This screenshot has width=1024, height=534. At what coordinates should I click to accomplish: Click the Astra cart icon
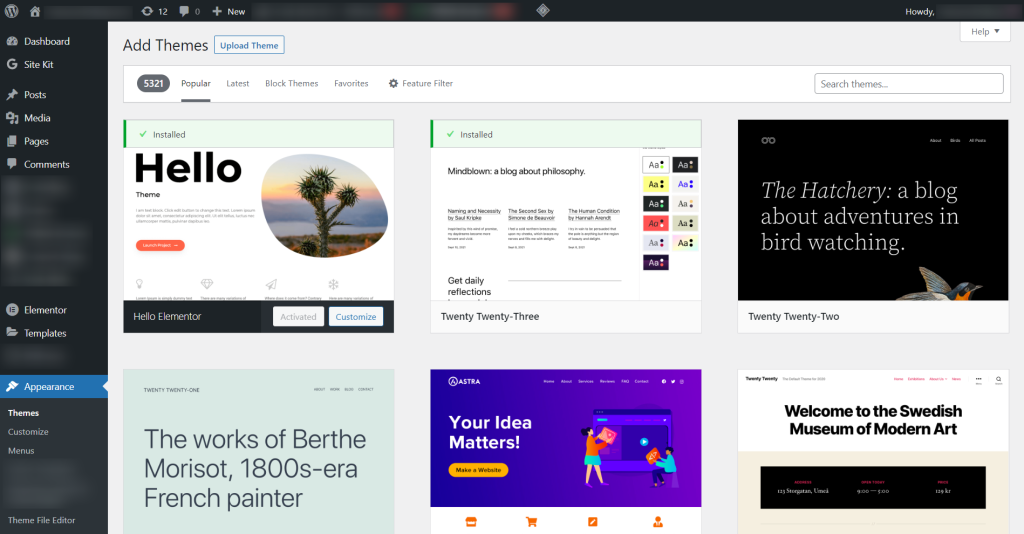coord(532,522)
